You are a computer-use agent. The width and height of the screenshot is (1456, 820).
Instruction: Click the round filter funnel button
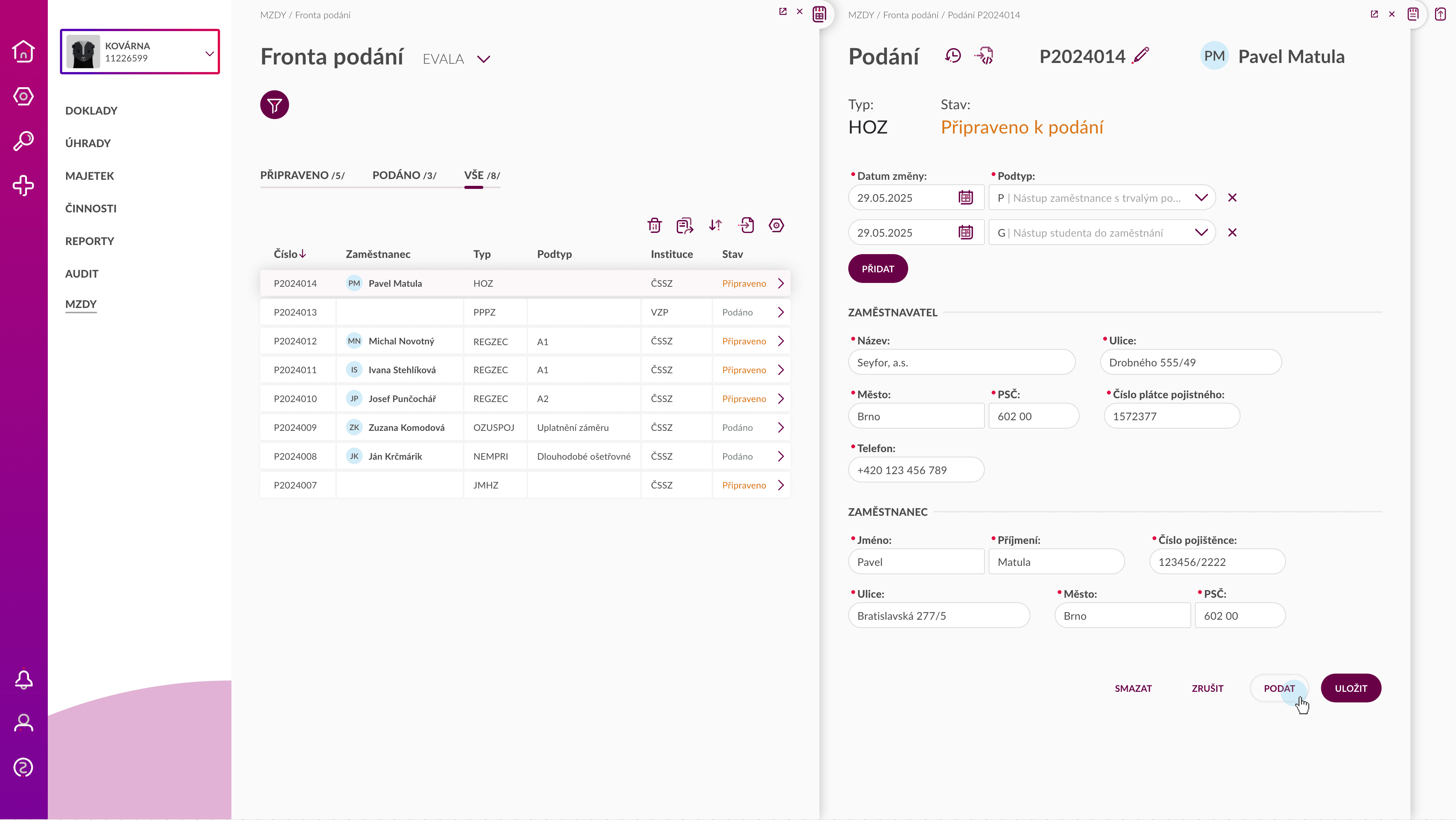point(275,105)
